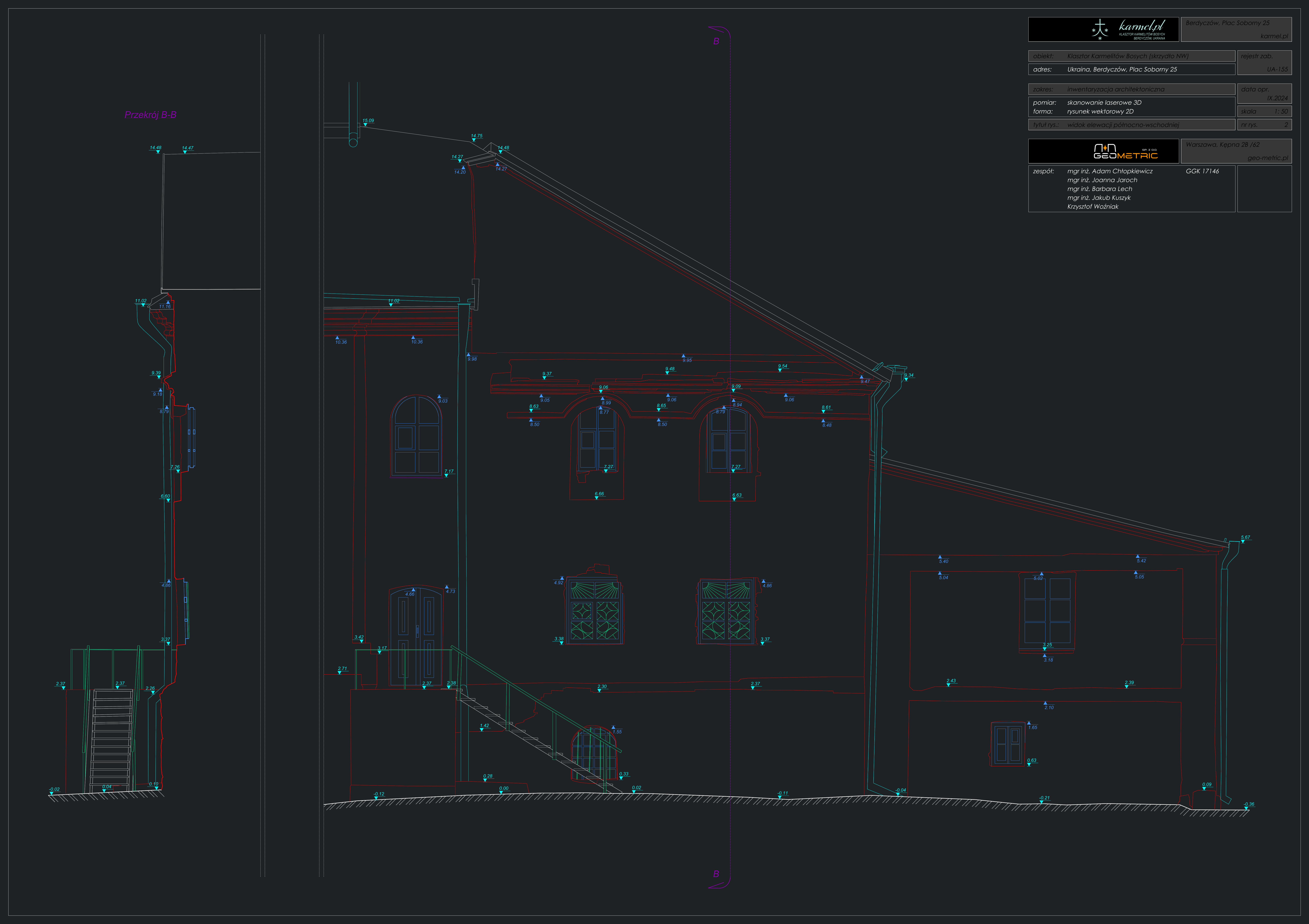The width and height of the screenshot is (1309, 924).
Task: Select 'Krzysztof Woźniak' team member
Action: [1093, 207]
